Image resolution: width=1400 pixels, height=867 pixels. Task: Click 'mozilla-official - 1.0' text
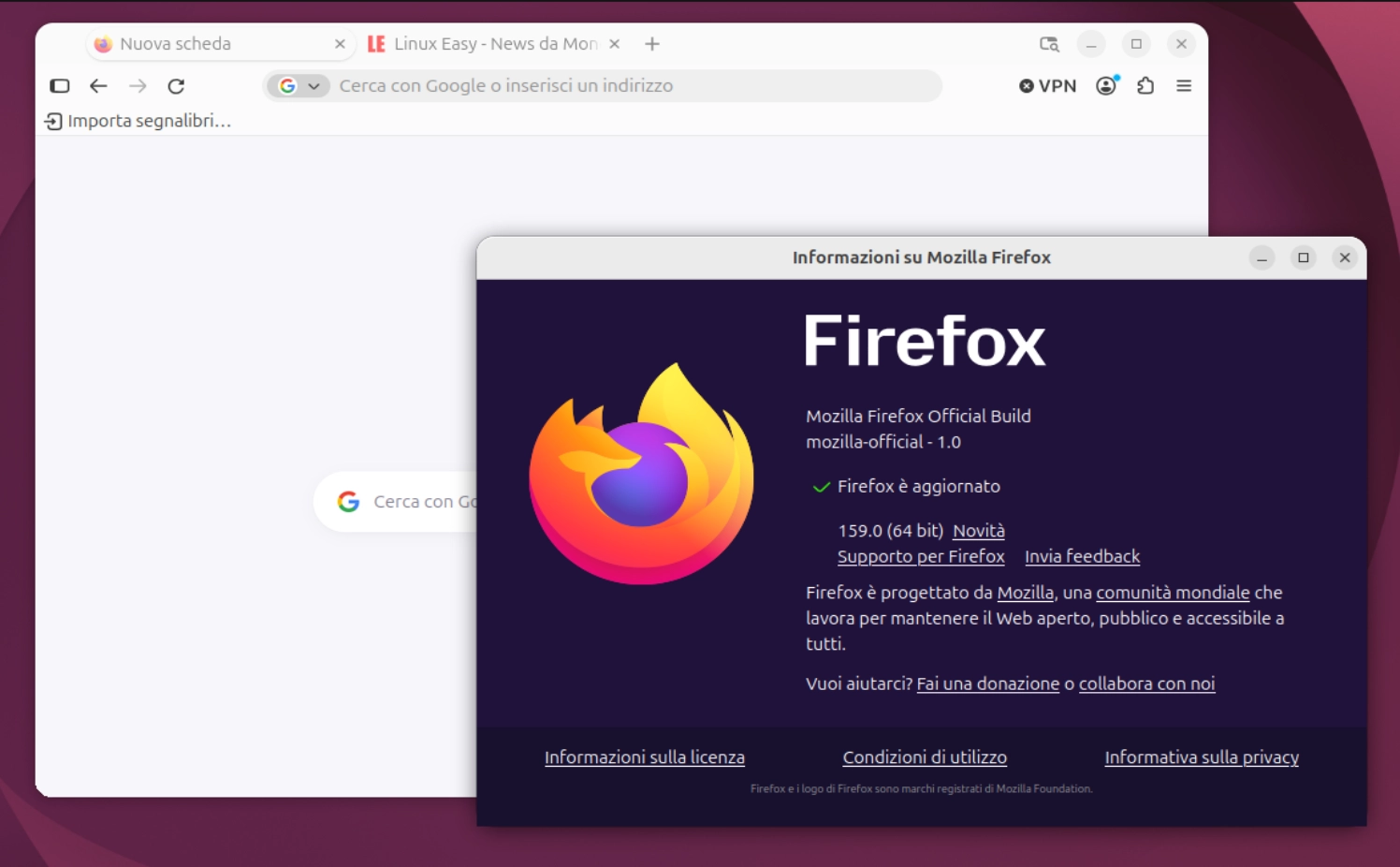coord(883,442)
